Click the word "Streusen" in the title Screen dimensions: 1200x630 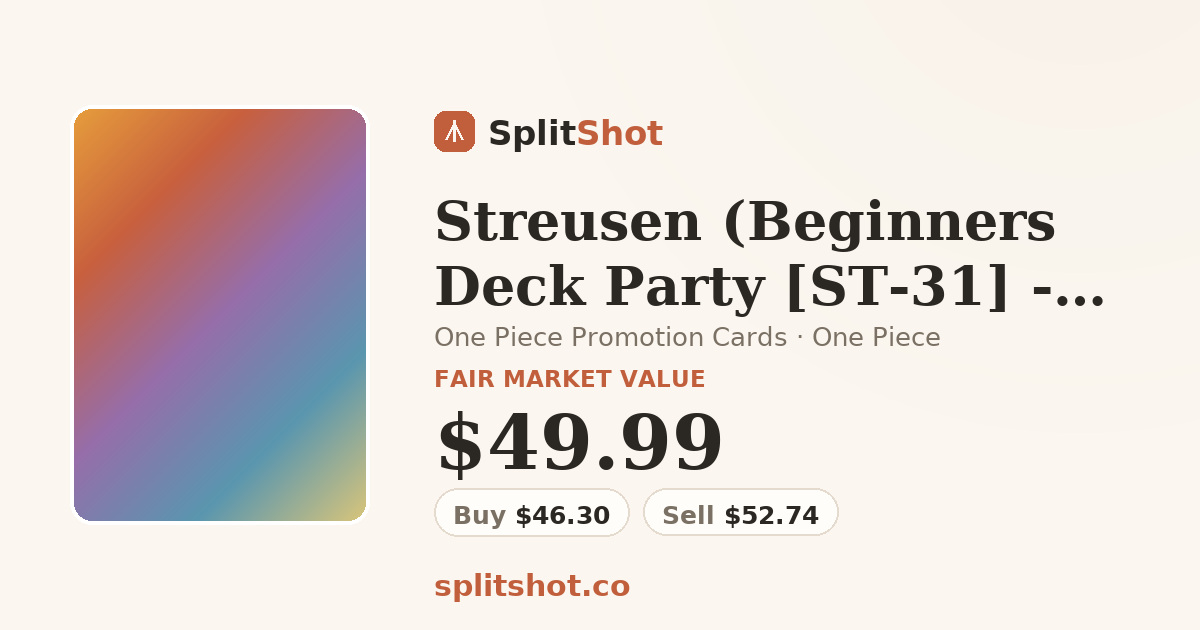(x=568, y=221)
